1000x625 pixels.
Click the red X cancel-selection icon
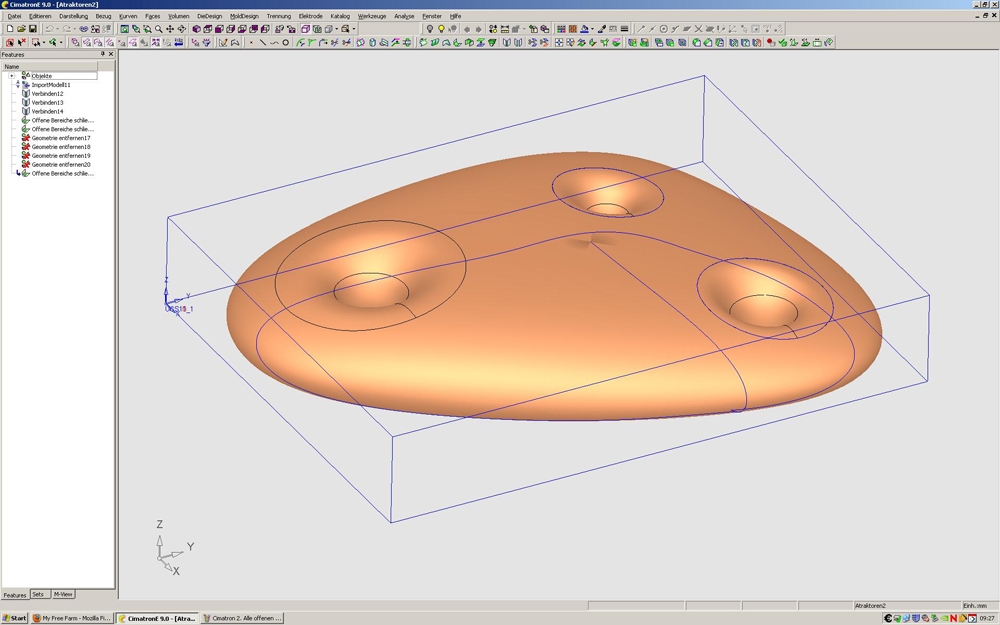(22, 42)
